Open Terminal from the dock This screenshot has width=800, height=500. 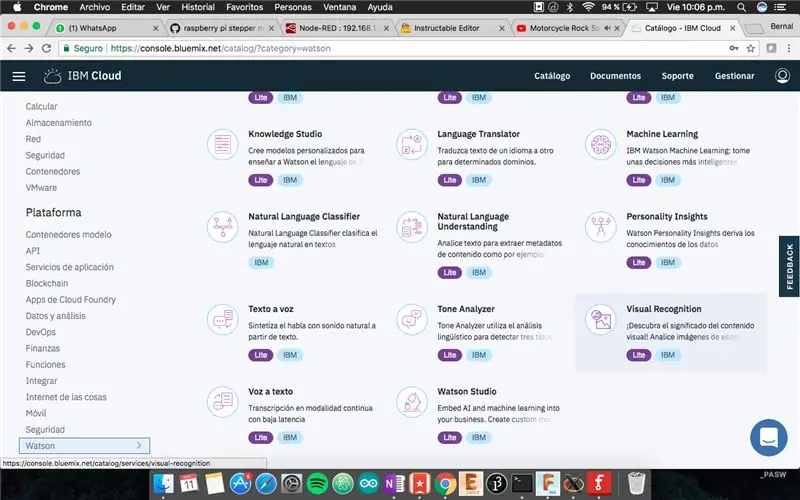[522, 483]
